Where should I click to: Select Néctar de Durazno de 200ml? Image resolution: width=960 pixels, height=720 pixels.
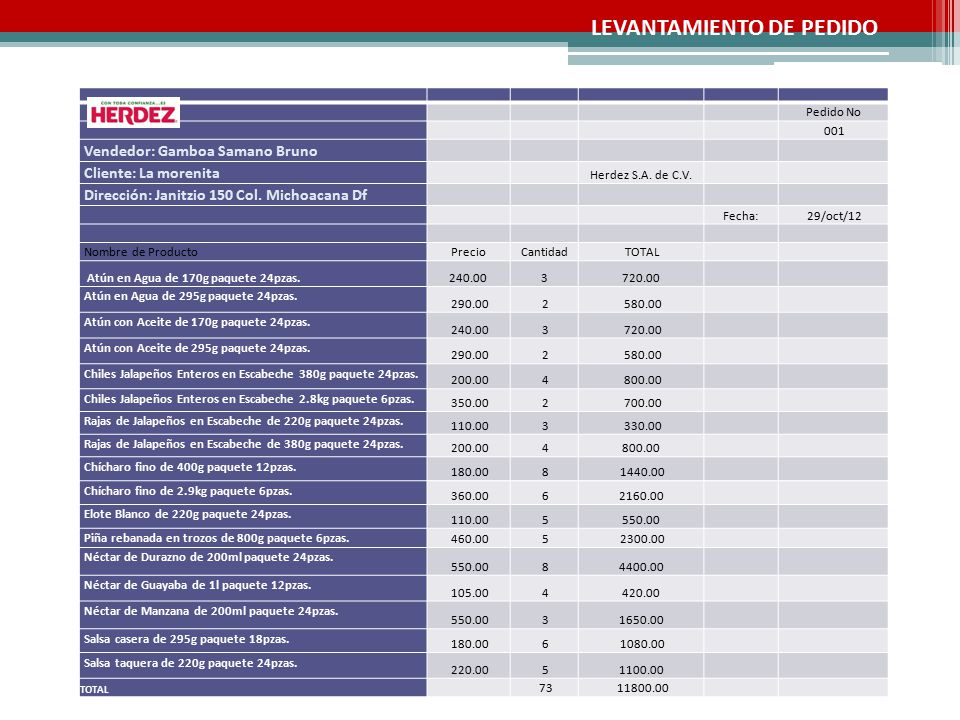click(x=209, y=557)
